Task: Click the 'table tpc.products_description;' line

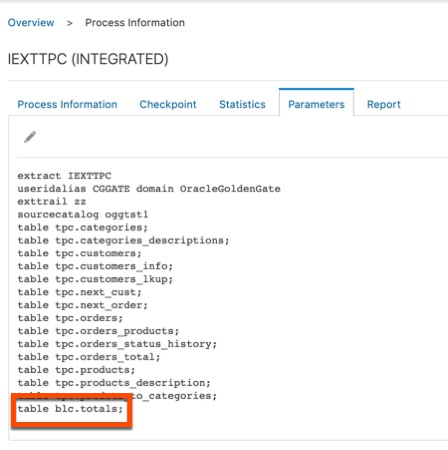Action: 114,383
